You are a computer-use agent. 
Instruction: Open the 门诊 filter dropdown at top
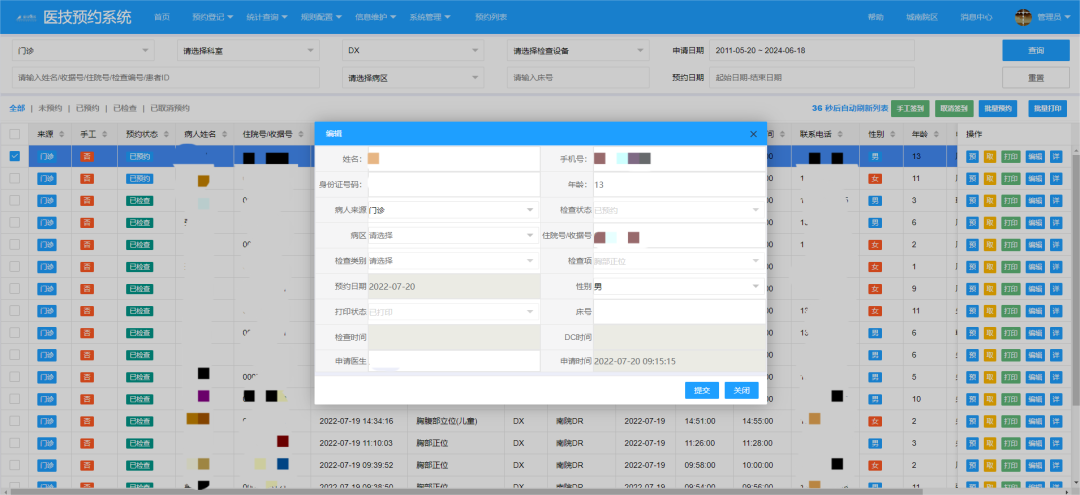83,50
